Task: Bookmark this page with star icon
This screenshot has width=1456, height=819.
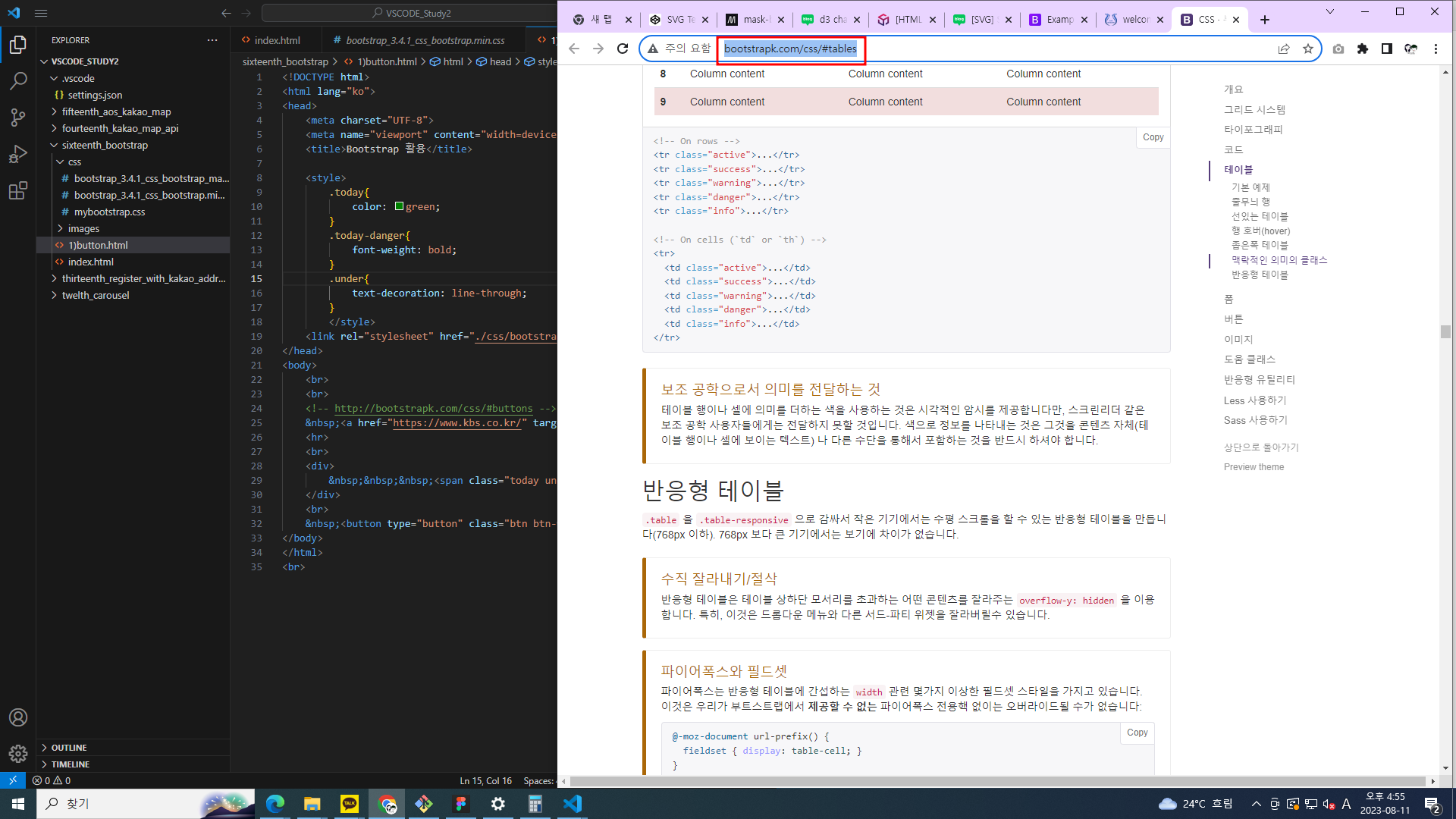Action: click(x=1308, y=49)
